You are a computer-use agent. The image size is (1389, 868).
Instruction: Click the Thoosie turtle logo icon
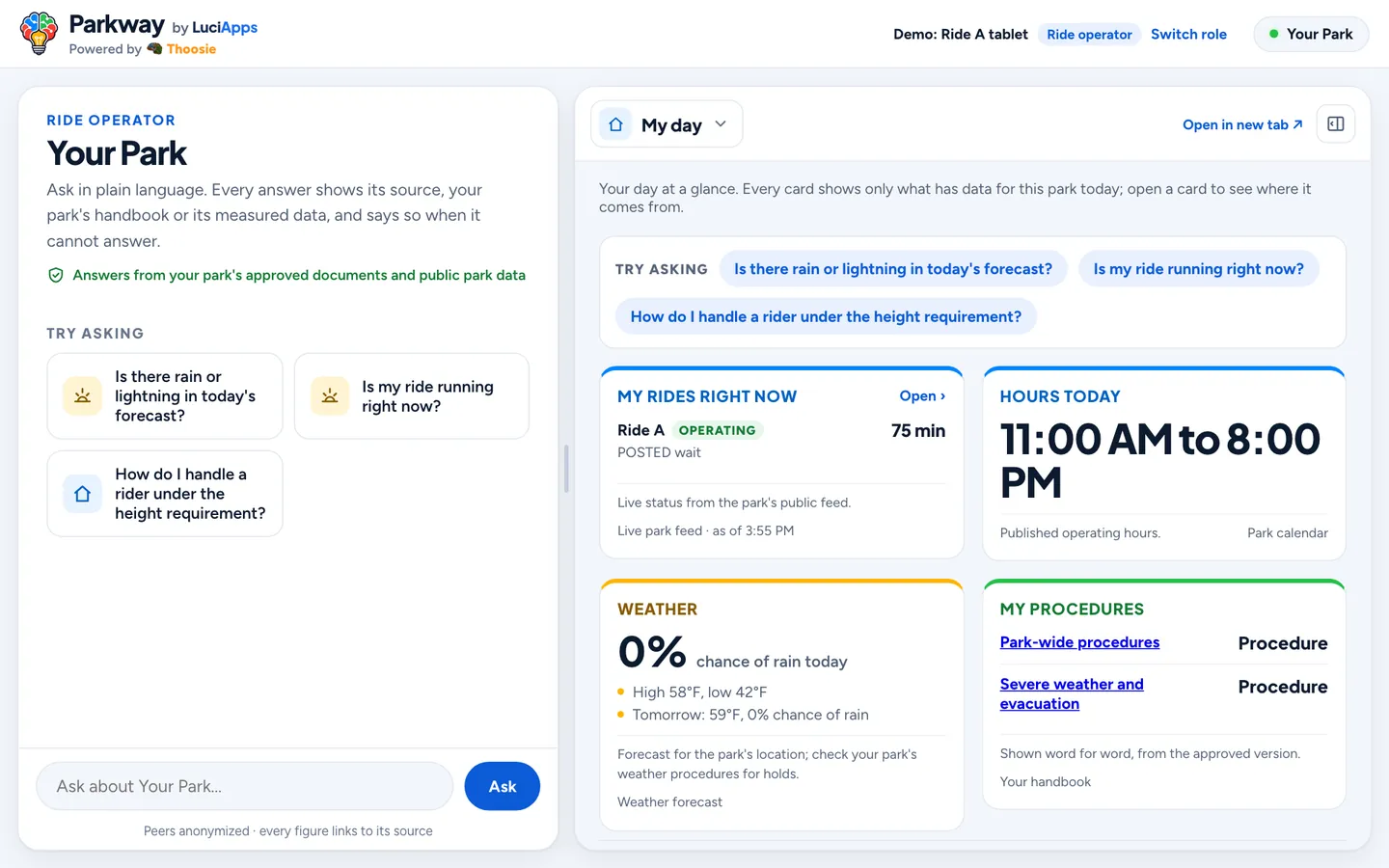(x=154, y=49)
